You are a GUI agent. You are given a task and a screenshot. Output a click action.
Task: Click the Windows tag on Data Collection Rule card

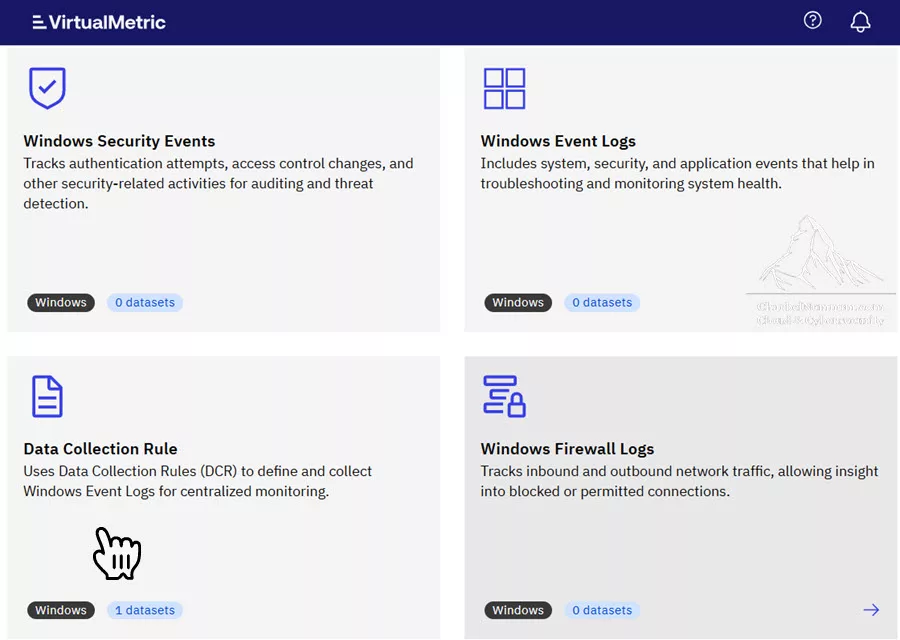(x=61, y=610)
